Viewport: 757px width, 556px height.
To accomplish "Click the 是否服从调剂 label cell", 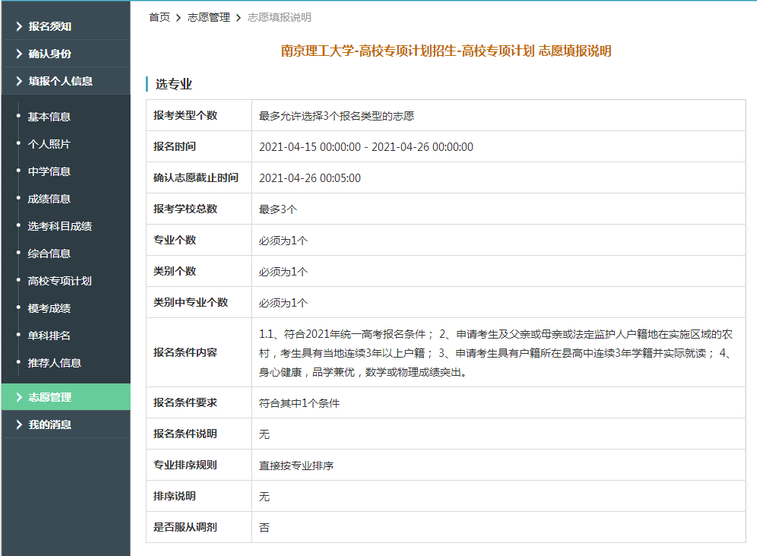I will point(199,527).
